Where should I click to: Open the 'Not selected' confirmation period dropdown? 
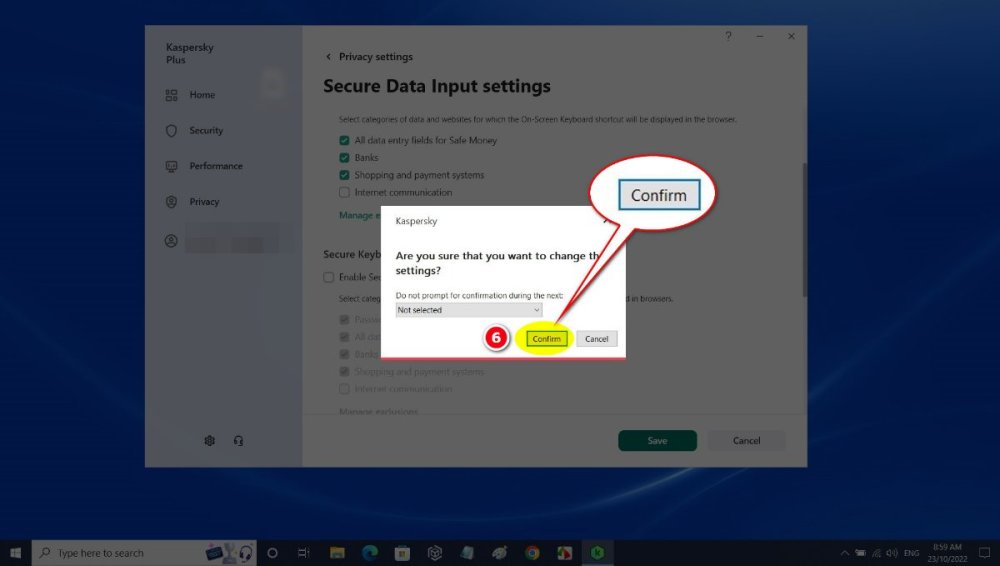tap(469, 310)
